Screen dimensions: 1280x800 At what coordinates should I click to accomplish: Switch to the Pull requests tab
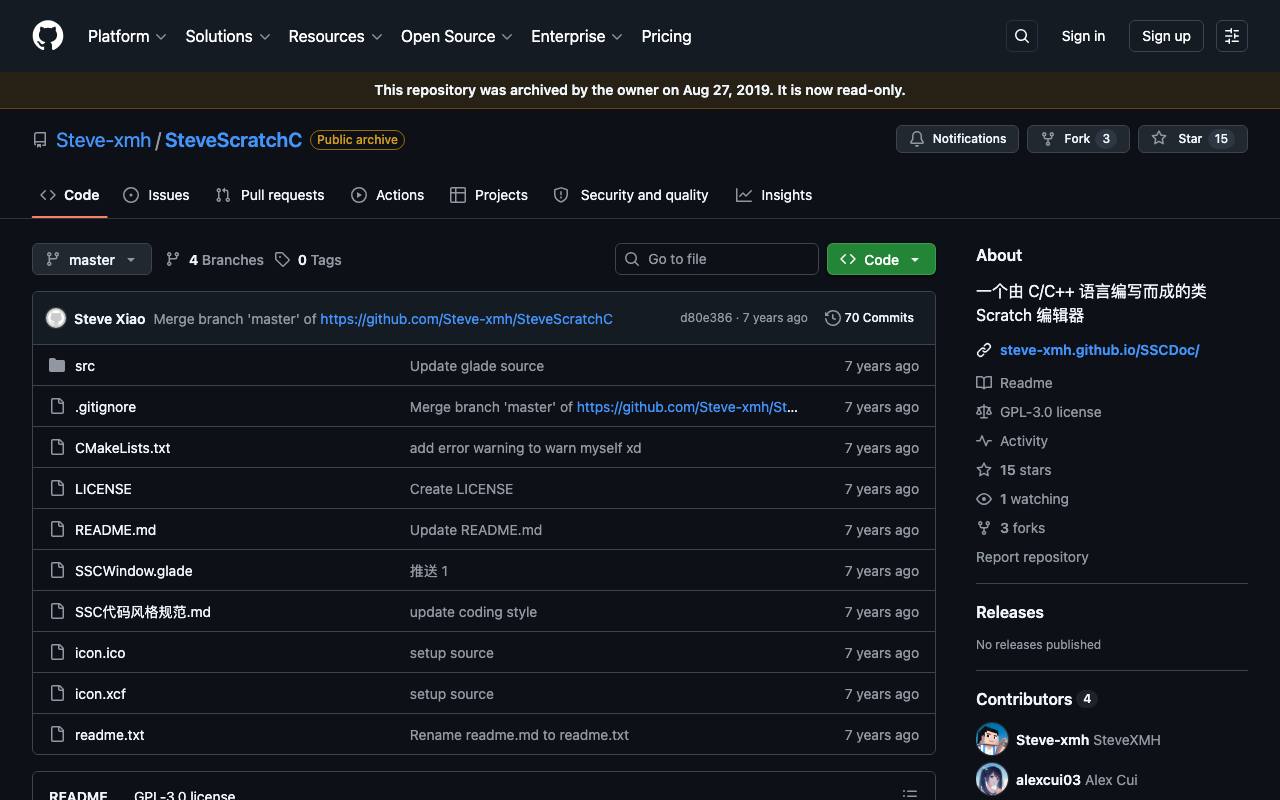point(270,195)
